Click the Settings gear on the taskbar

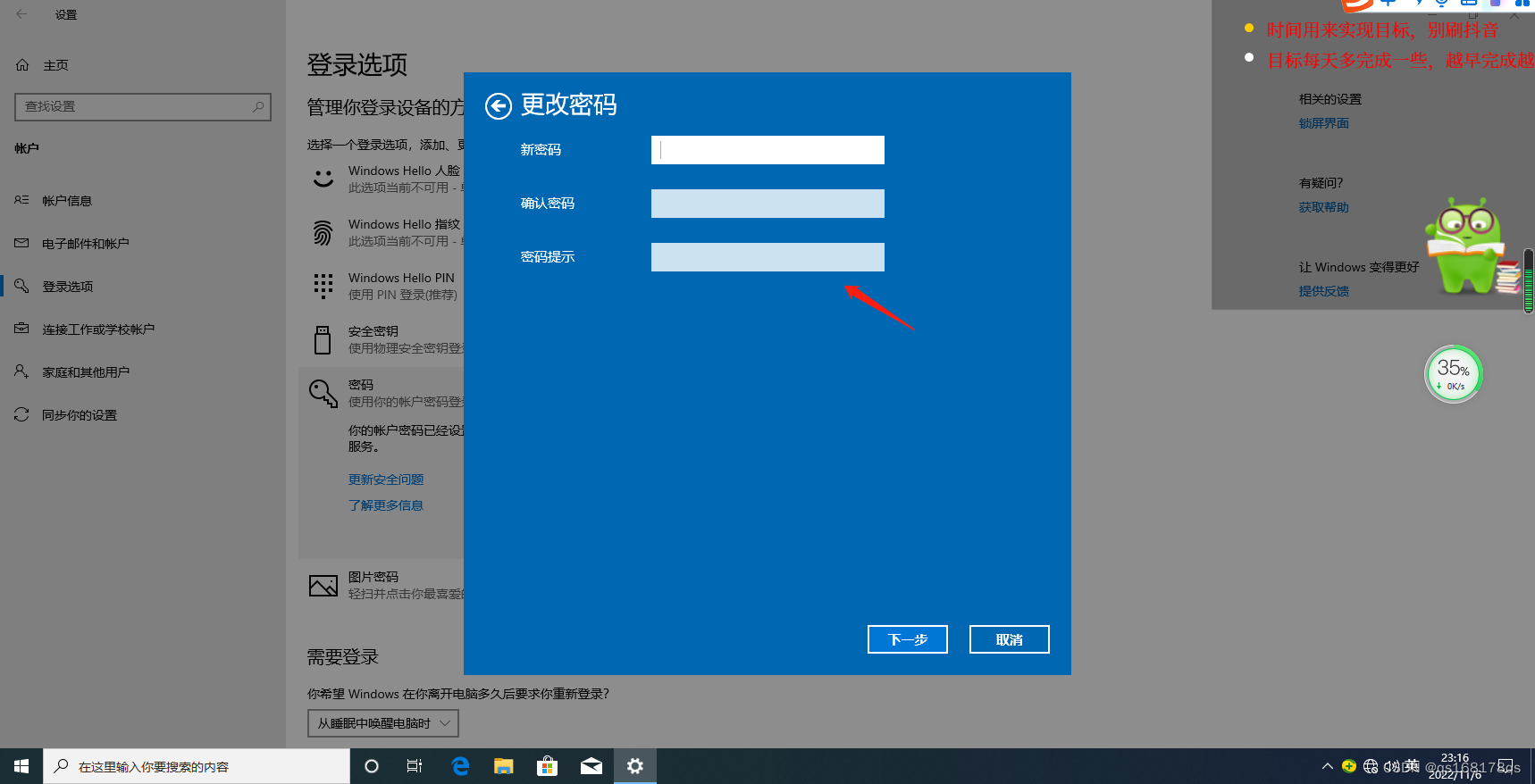tap(635, 766)
